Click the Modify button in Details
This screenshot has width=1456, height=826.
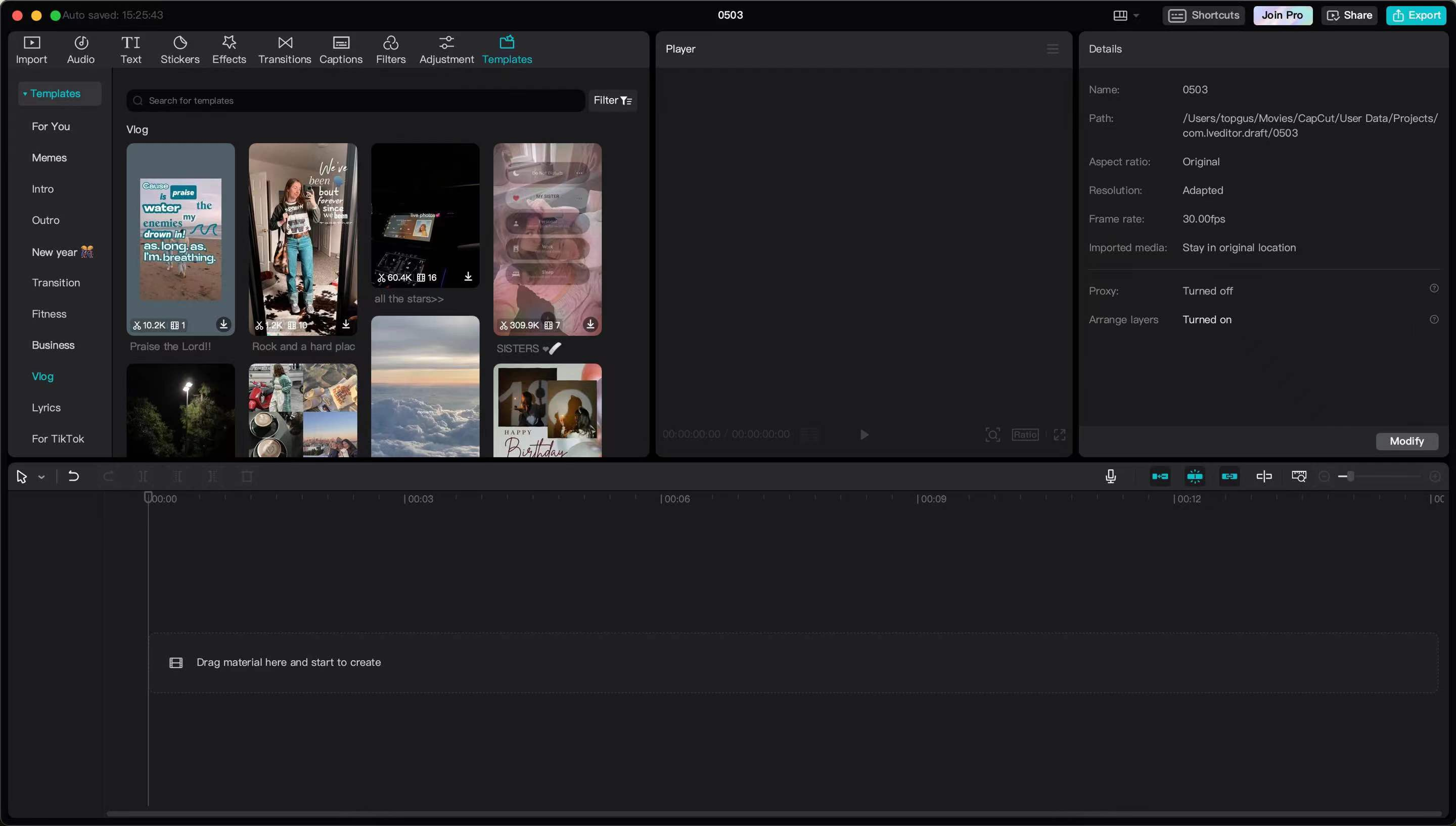pyautogui.click(x=1406, y=441)
